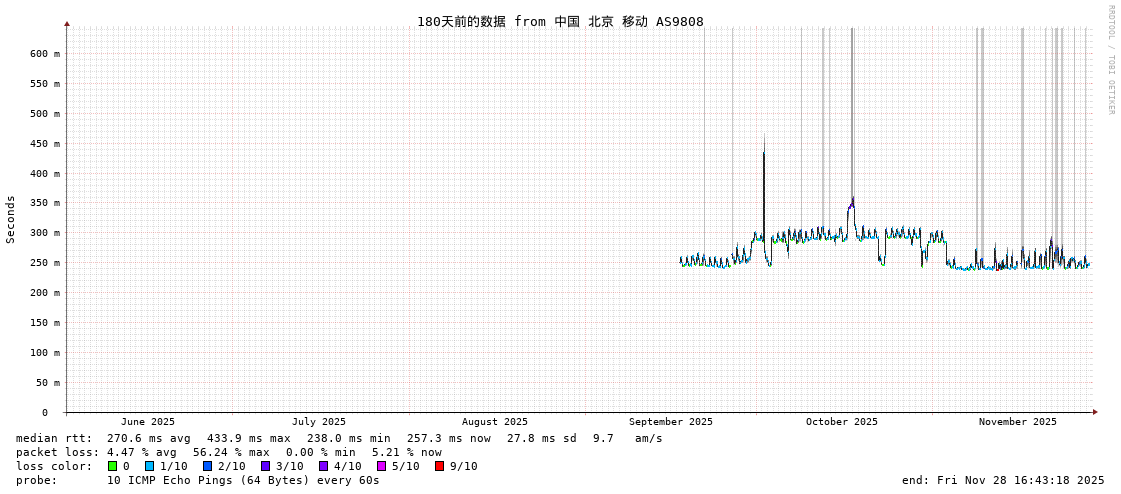The height and width of the screenshot is (494, 1121).
Task: Click the 250 m y-axis tick label
Action: tap(43, 263)
